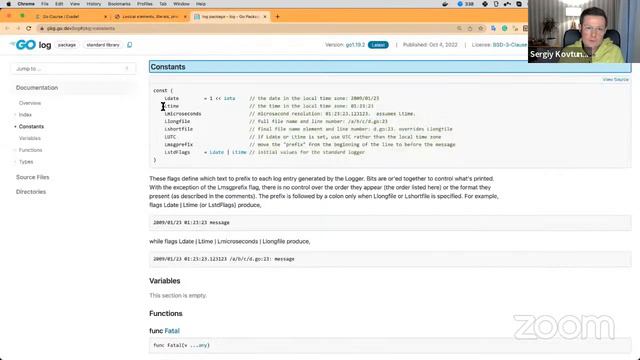Go to Variables in the sidebar

(x=29, y=138)
